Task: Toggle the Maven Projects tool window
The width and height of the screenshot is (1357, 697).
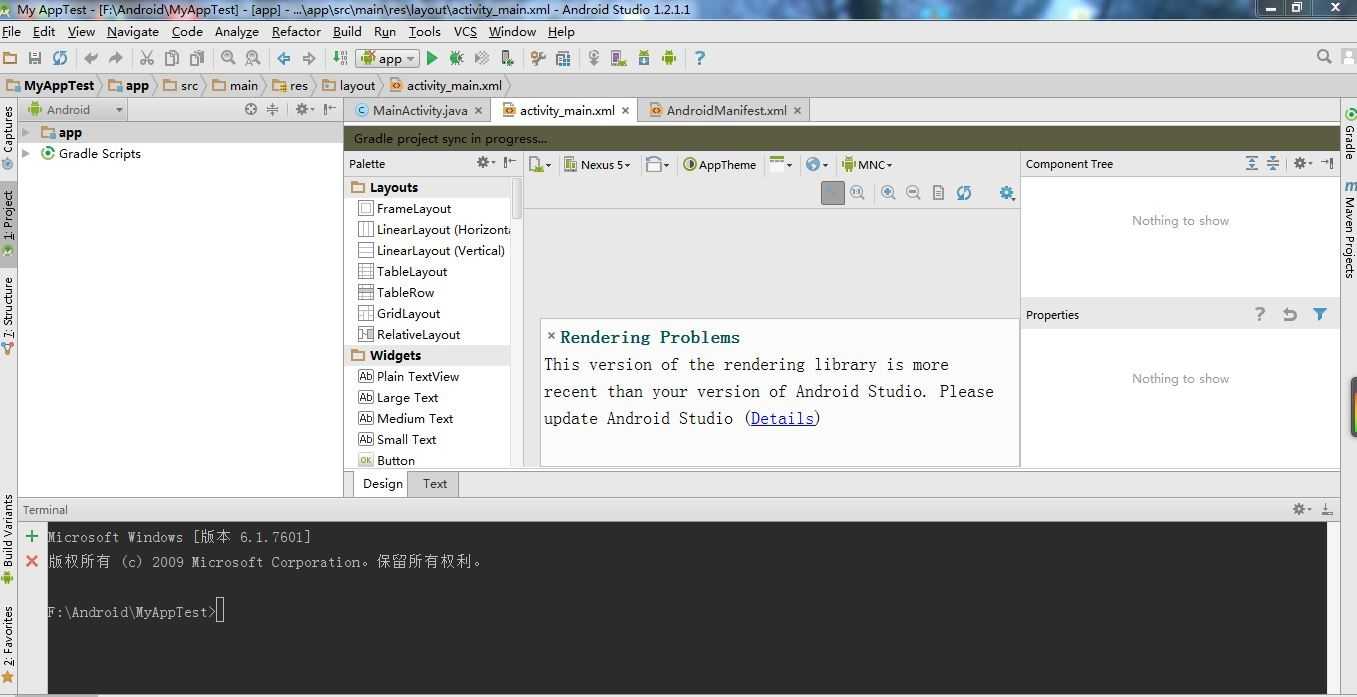Action: pos(1349,230)
